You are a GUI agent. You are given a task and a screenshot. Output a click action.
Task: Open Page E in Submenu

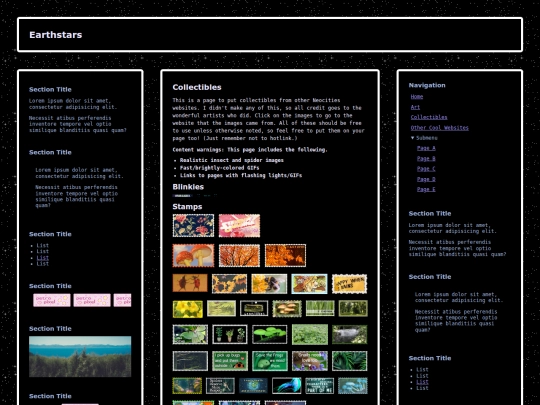click(x=426, y=189)
